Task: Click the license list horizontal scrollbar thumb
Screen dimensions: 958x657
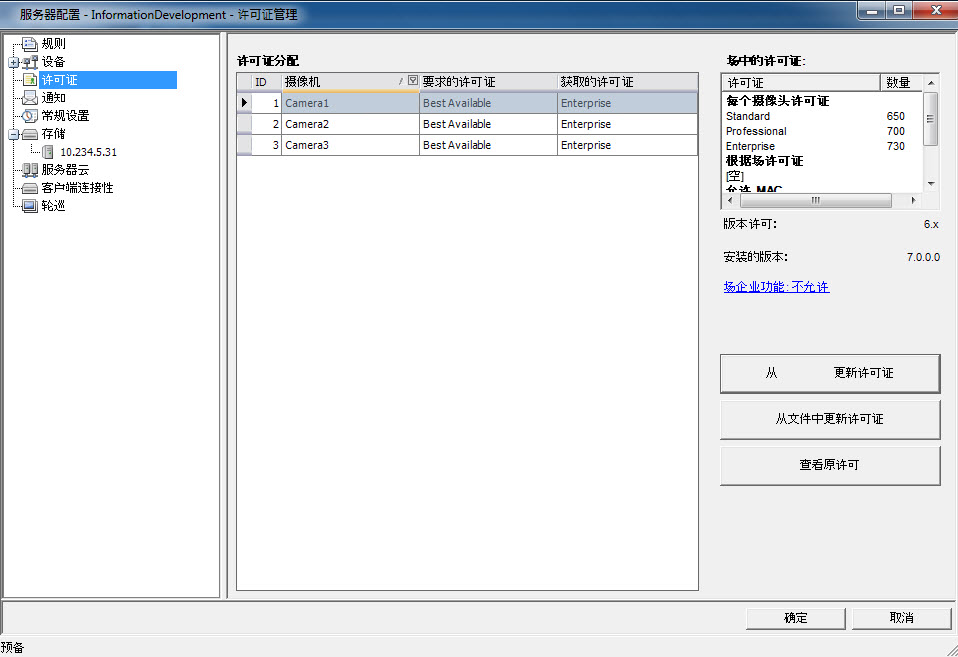Action: [x=816, y=200]
